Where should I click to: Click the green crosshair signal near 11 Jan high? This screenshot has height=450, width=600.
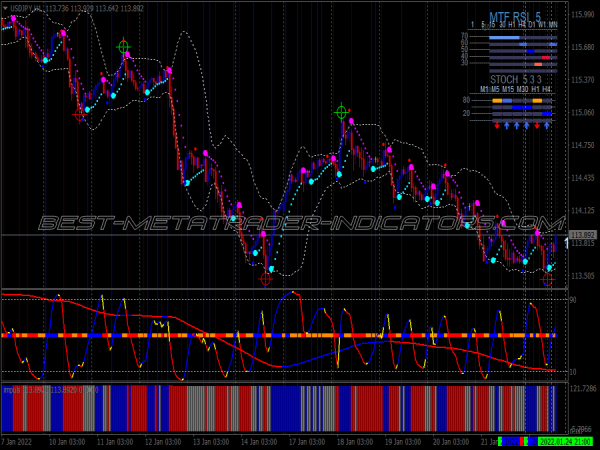pyautogui.click(x=123, y=47)
